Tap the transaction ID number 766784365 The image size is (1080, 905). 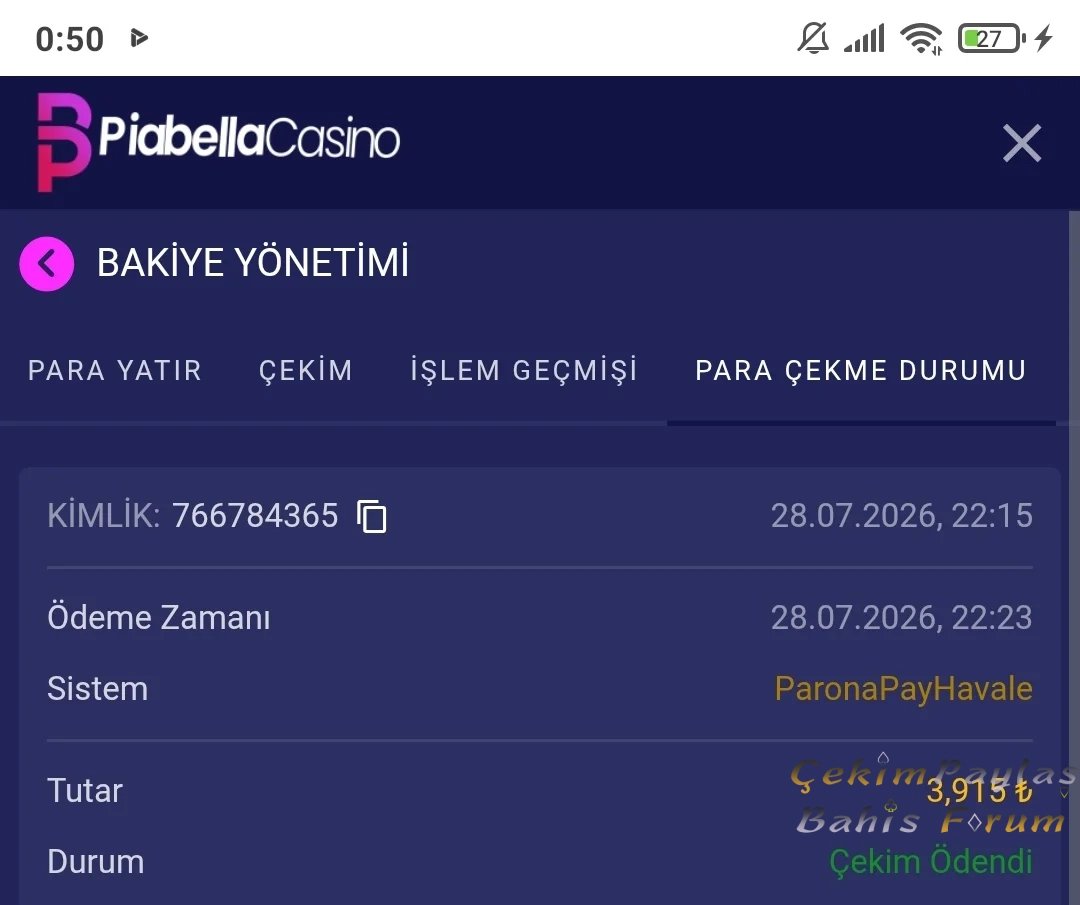pyautogui.click(x=255, y=515)
